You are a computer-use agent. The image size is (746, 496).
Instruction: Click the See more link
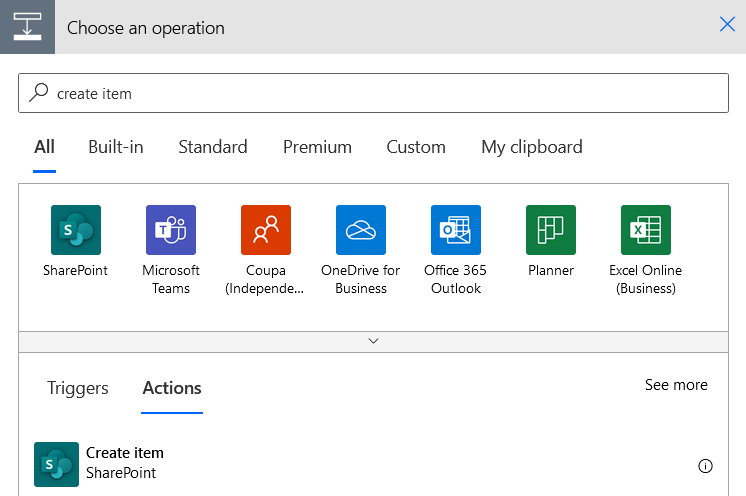tap(676, 385)
